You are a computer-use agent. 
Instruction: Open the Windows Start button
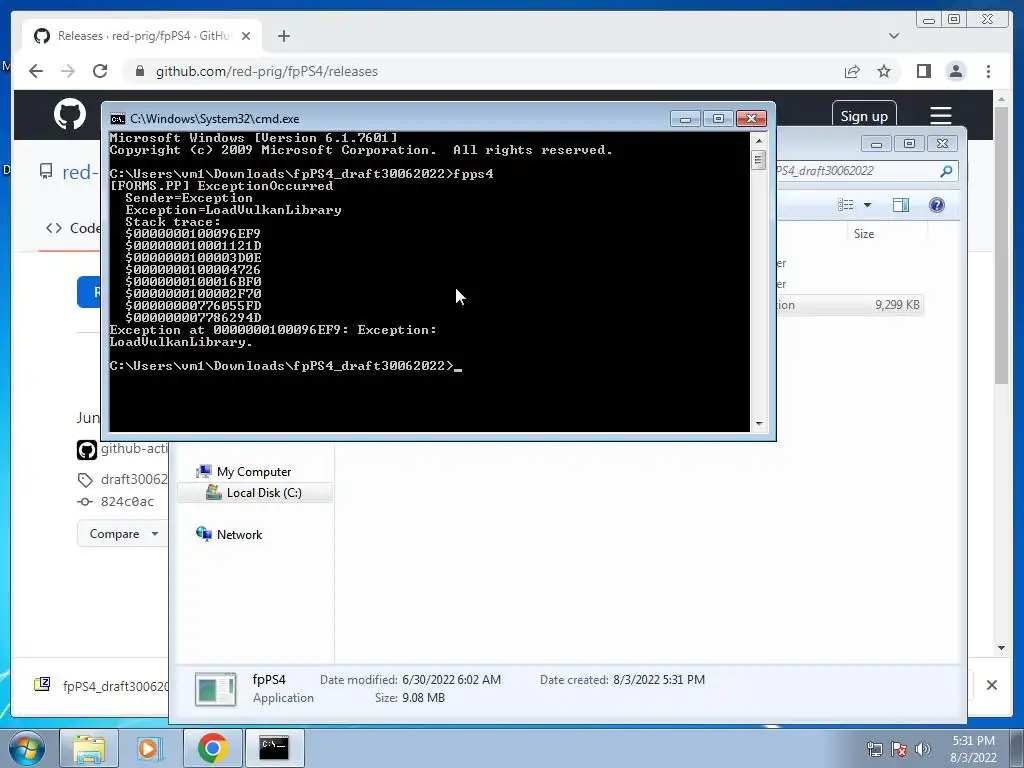tap(26, 748)
